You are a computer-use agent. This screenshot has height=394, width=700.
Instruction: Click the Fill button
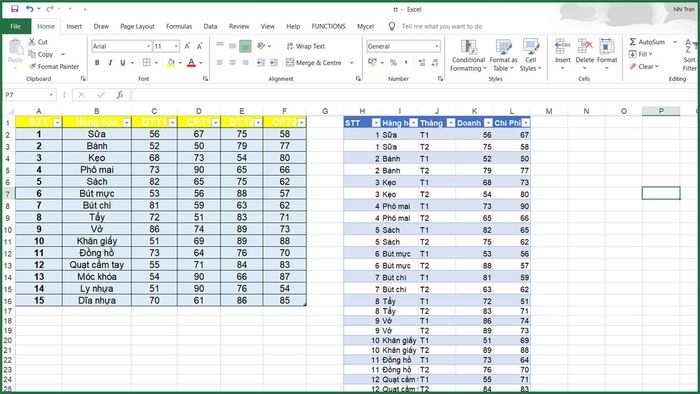[641, 54]
